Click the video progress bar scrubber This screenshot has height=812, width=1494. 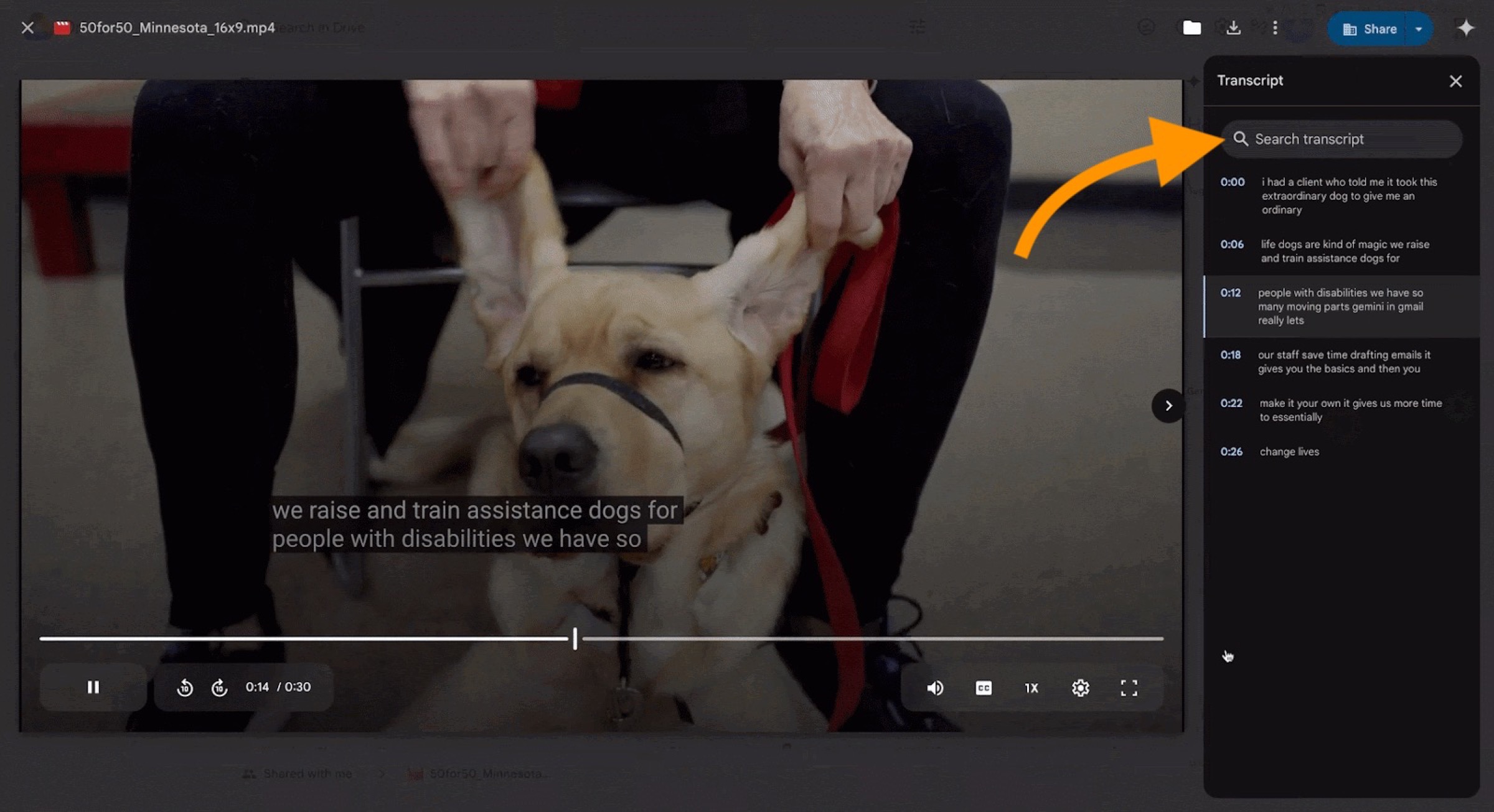[575, 638]
